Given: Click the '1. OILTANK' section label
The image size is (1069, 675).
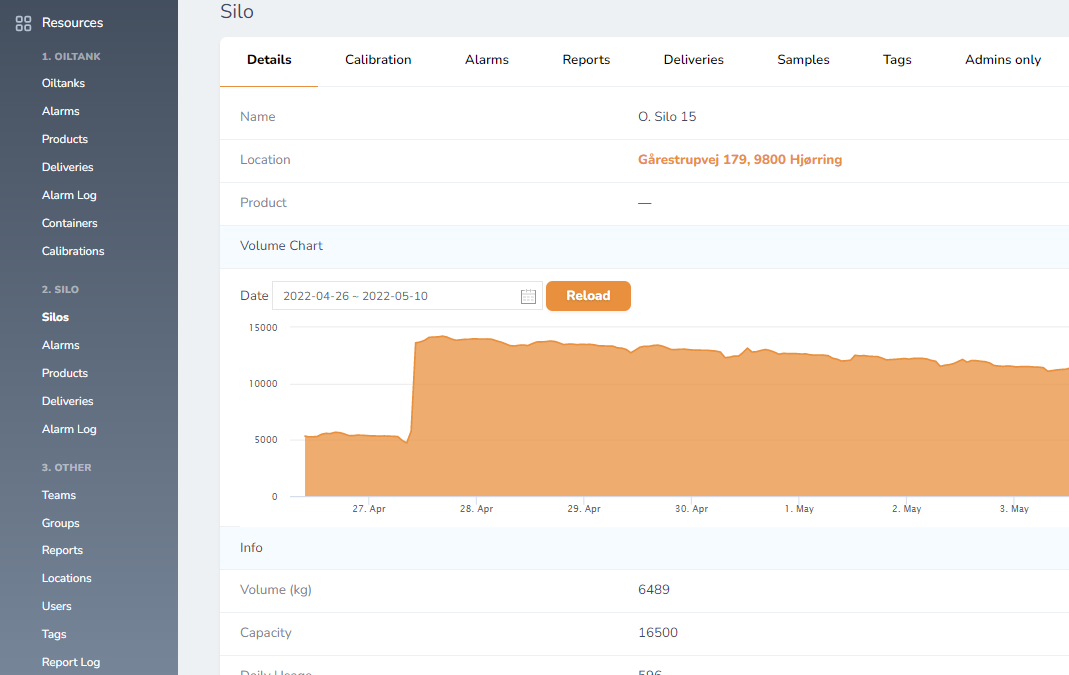Looking at the screenshot, I should coord(71,57).
